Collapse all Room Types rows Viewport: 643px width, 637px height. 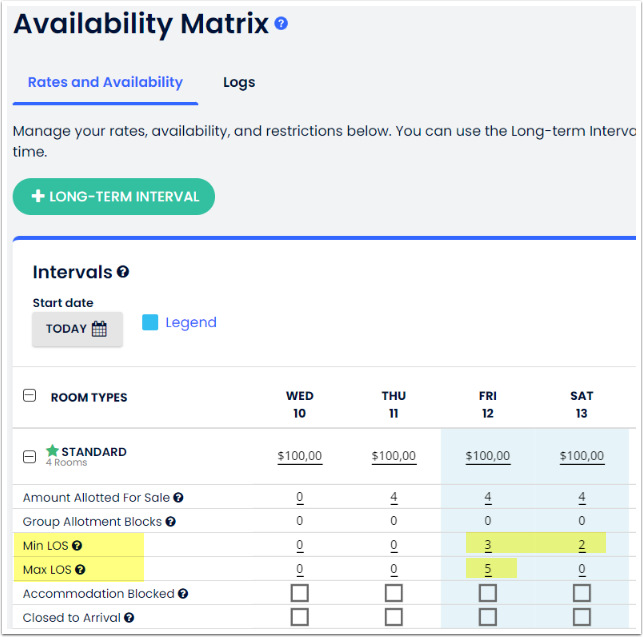pyautogui.click(x=30, y=396)
